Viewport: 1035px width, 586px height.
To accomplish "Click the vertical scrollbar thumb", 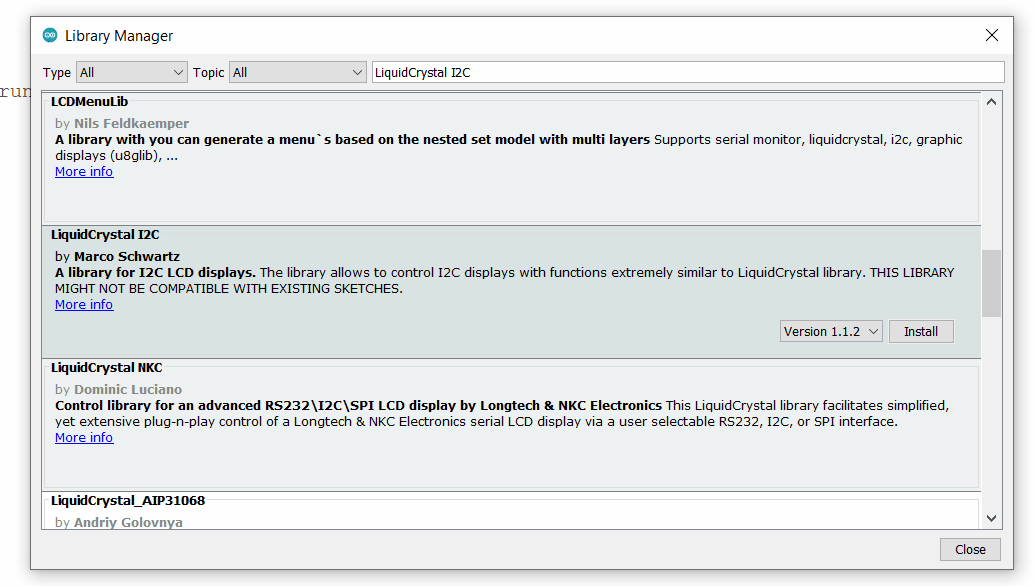I will 991,283.
